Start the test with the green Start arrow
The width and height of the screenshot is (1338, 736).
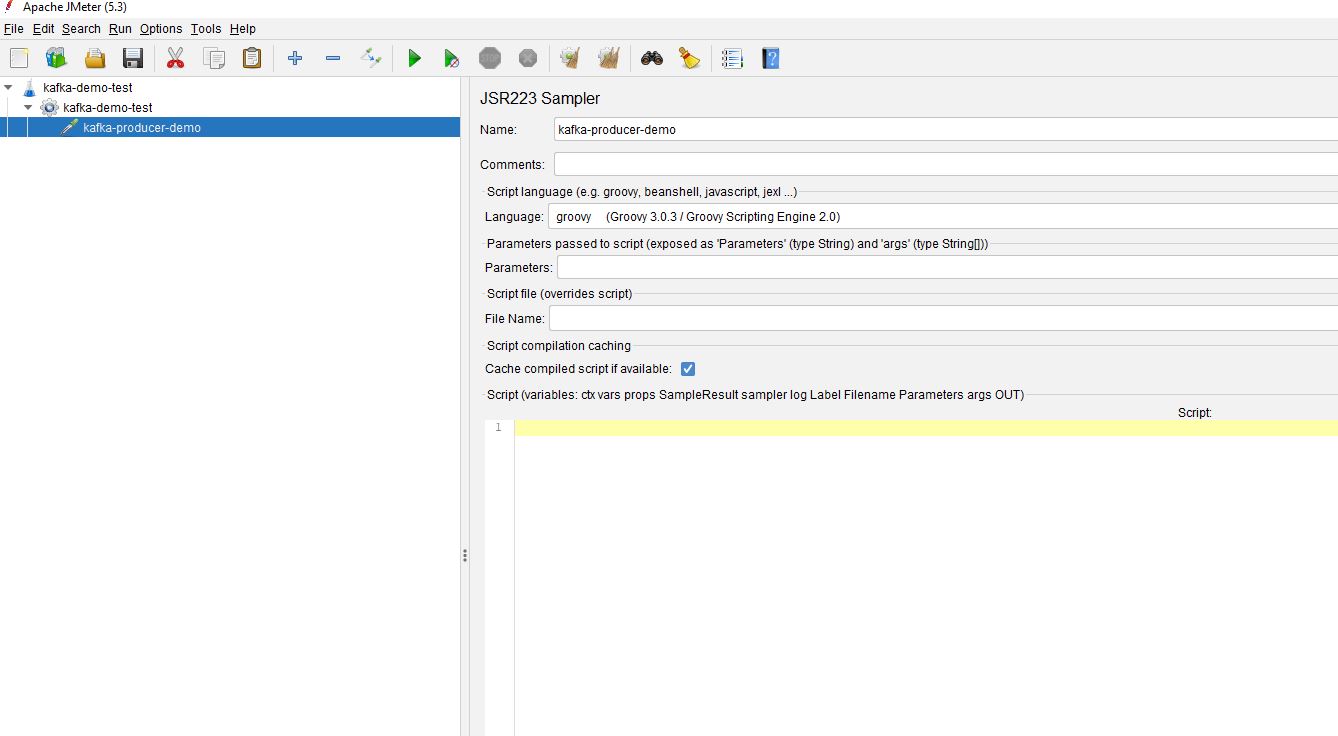414,58
